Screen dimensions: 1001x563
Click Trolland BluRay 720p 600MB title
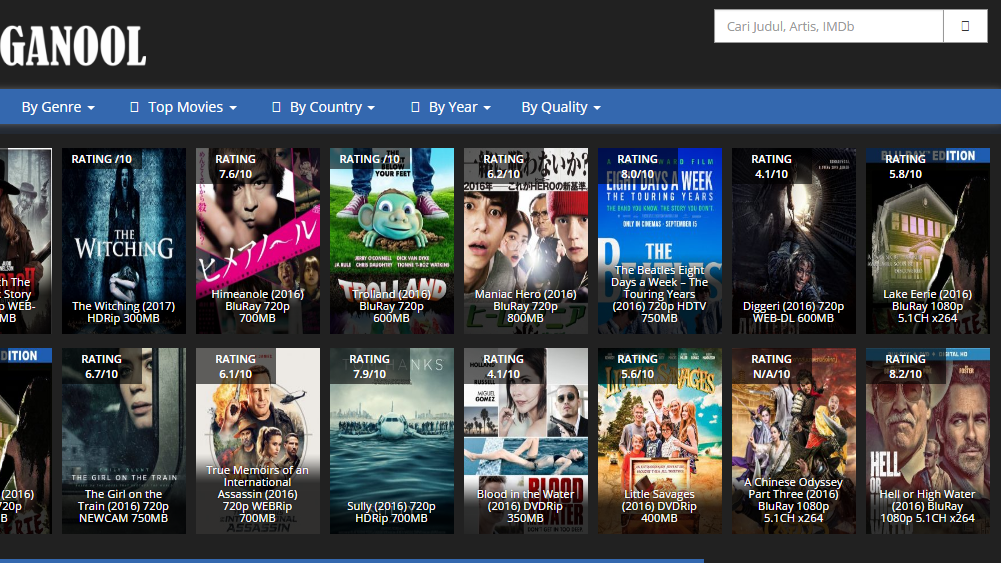pyautogui.click(x=391, y=306)
